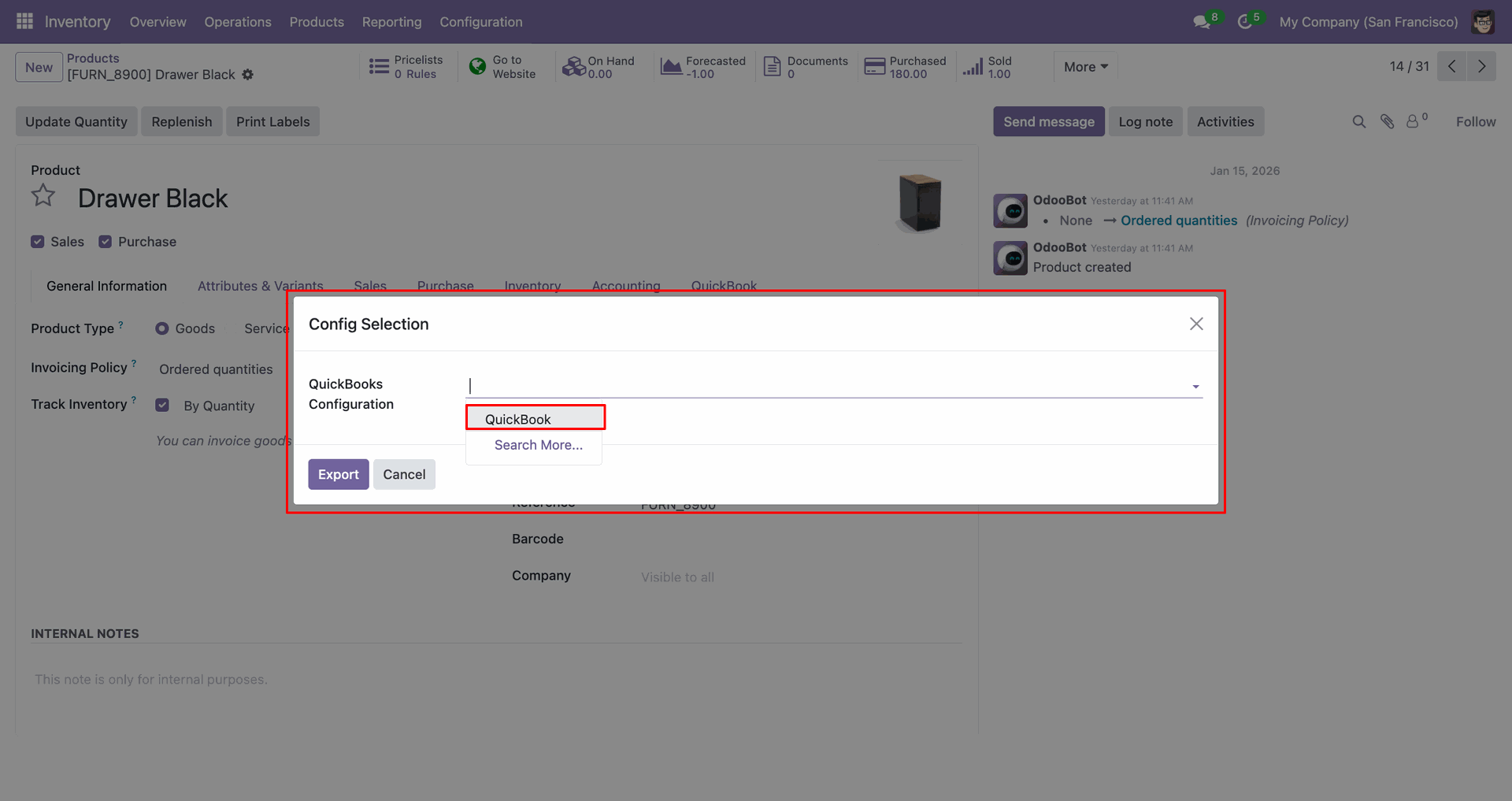
Task: Open My Company (San Francisco) switcher
Action: pyautogui.click(x=1369, y=22)
